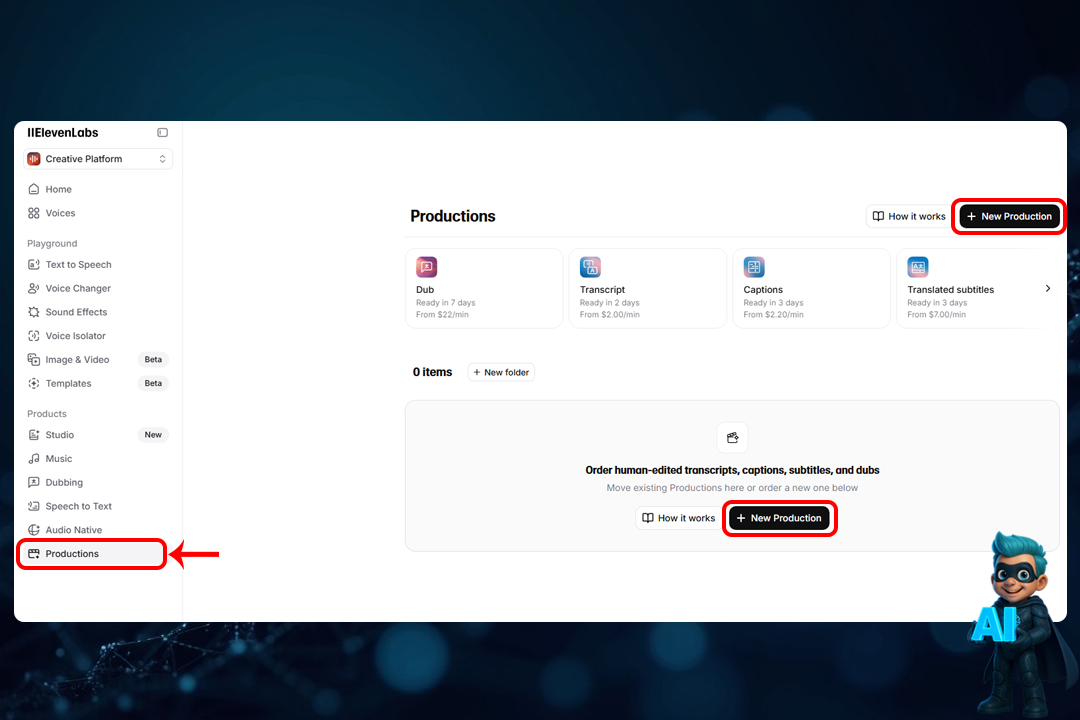Click the top New Production button

[1009, 216]
